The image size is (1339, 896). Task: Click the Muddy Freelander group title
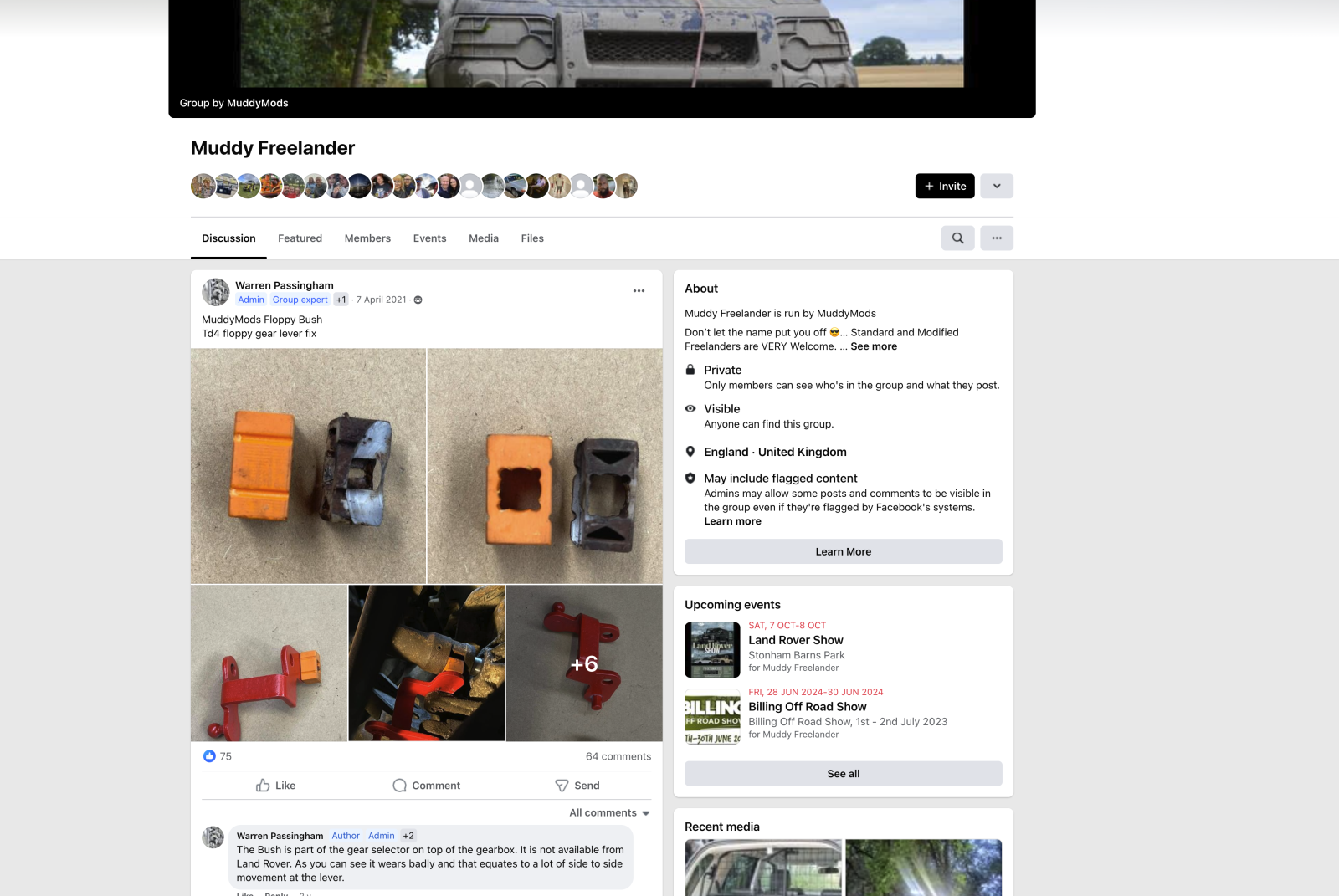point(273,148)
